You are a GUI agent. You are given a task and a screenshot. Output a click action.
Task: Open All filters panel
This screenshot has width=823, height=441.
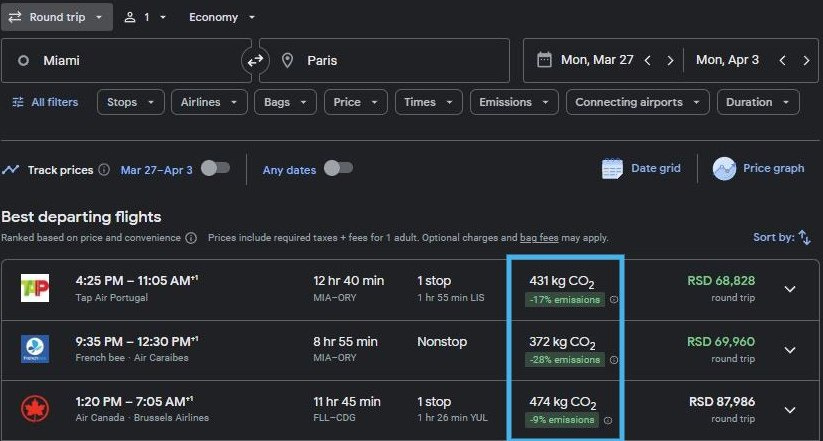pyautogui.click(x=45, y=102)
